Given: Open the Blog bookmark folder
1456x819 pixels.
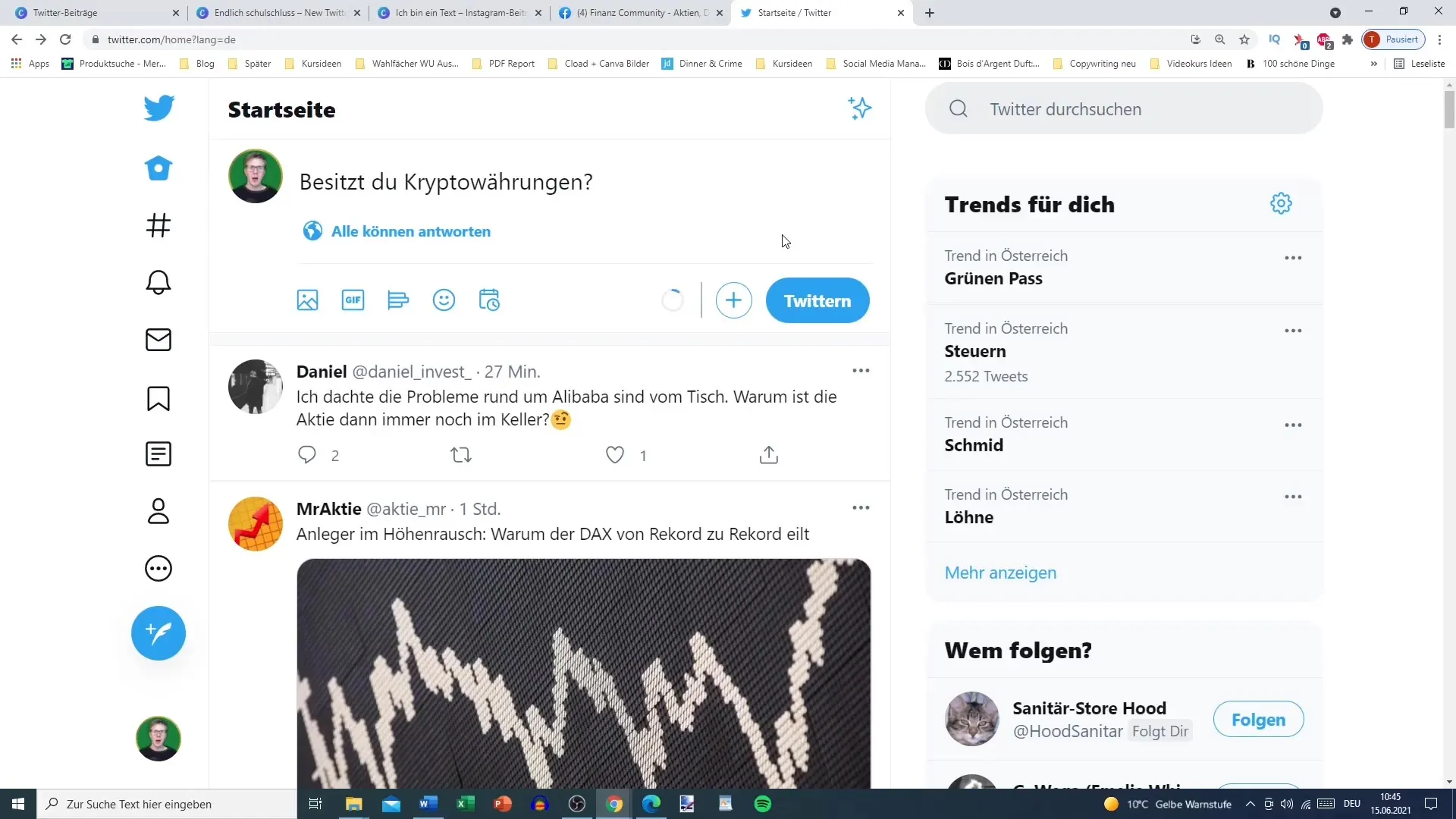Looking at the screenshot, I should tap(197, 64).
